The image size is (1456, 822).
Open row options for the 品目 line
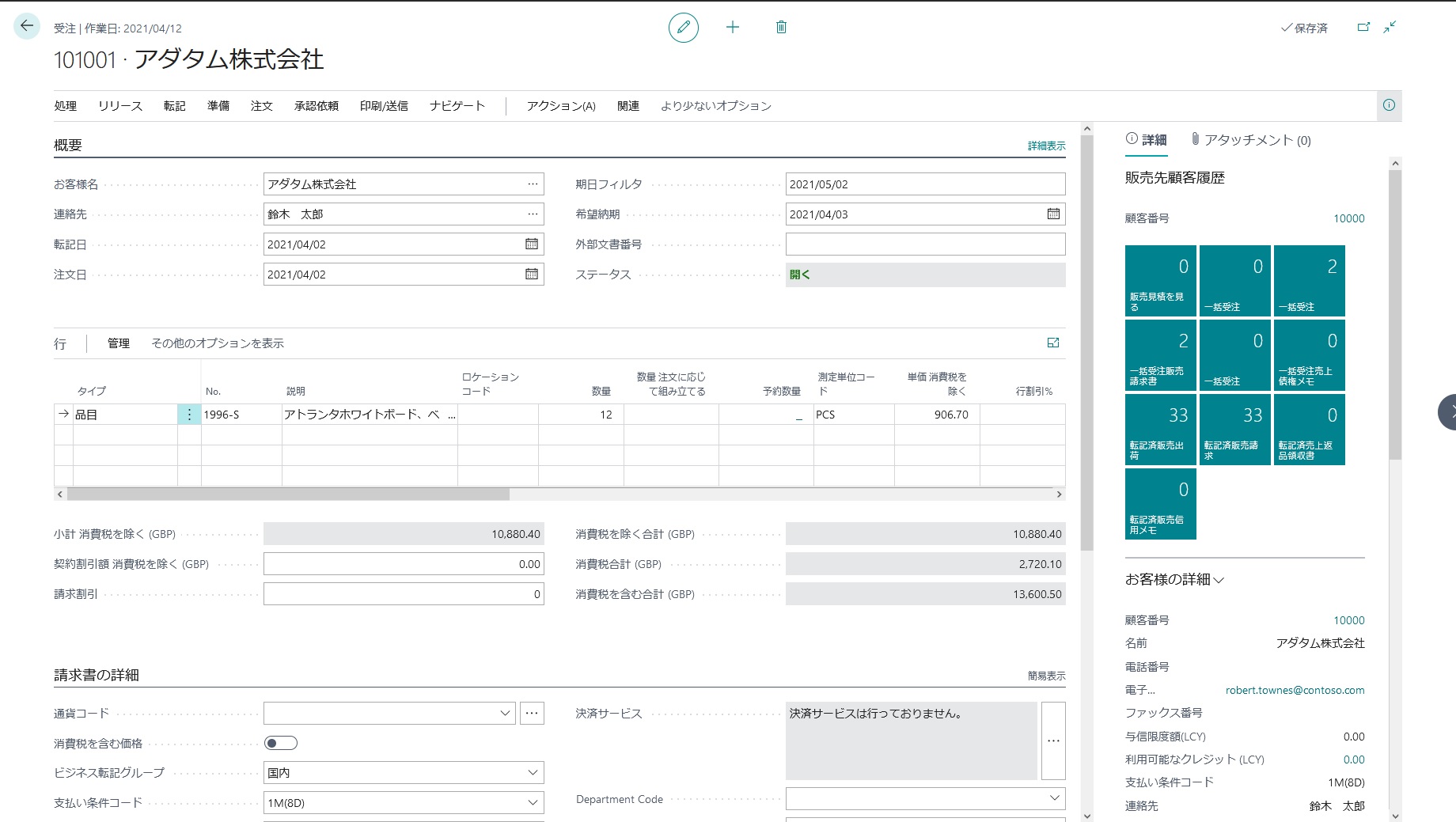click(189, 415)
